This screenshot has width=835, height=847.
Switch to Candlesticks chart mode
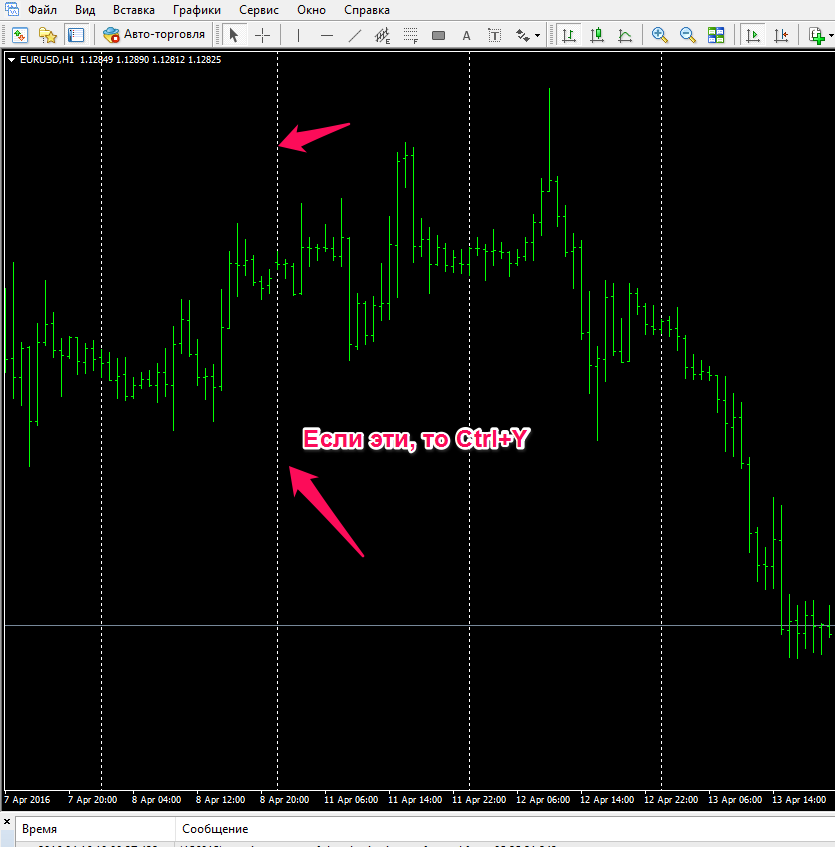[x=597, y=36]
